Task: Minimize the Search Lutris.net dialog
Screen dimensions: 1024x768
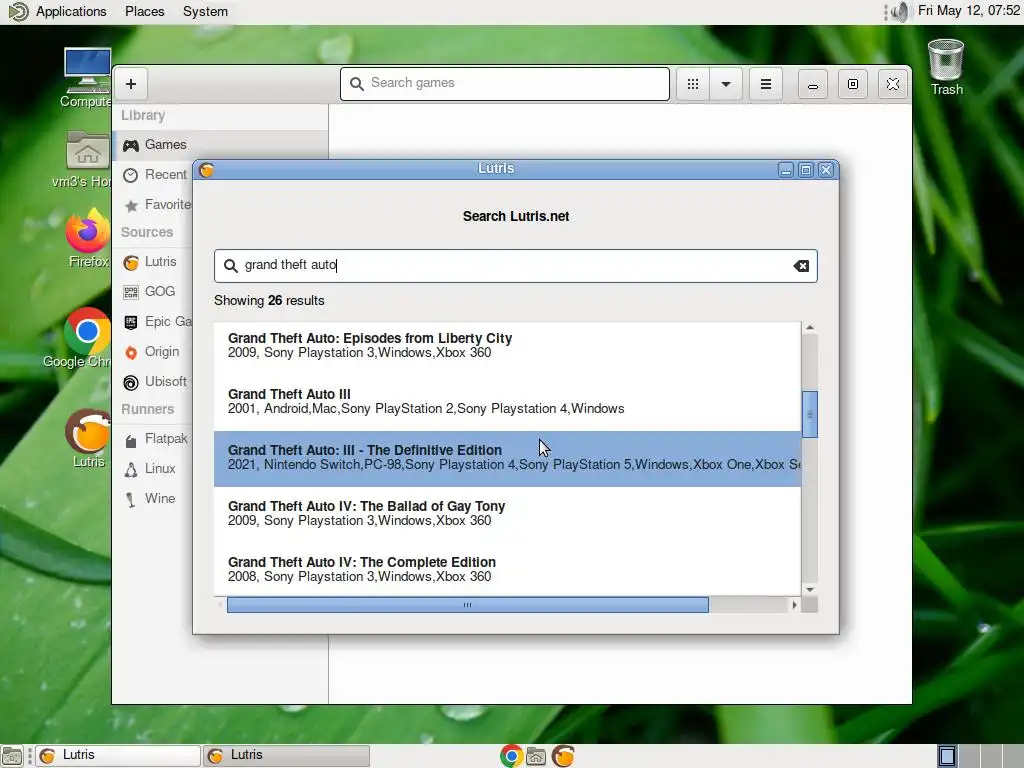Action: (x=786, y=170)
